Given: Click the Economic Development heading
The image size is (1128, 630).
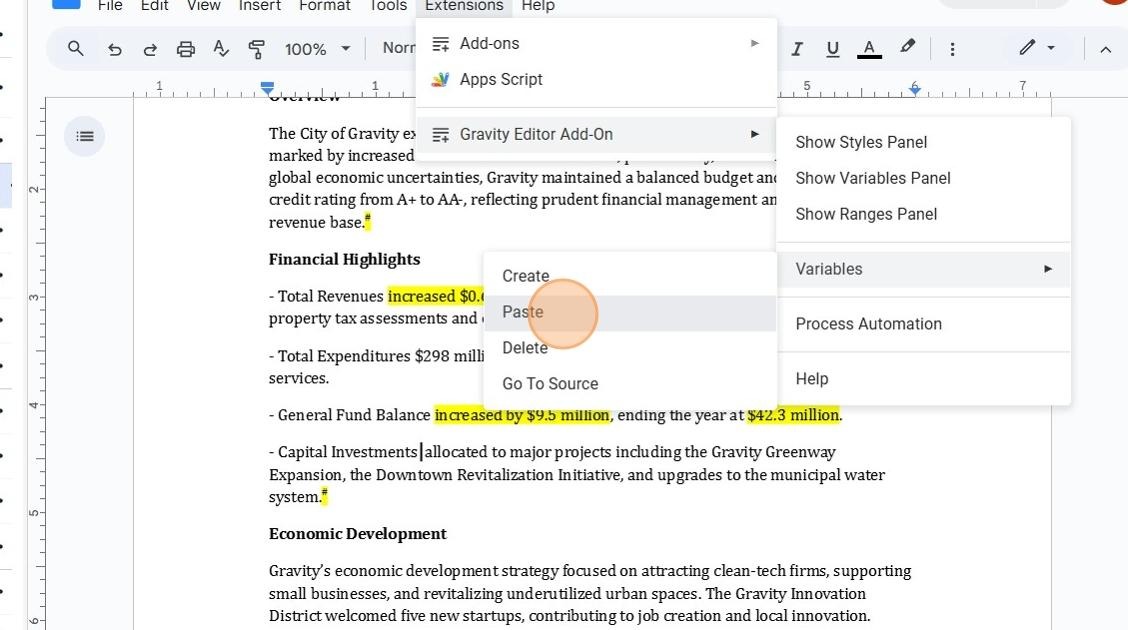Looking at the screenshot, I should click(358, 534).
